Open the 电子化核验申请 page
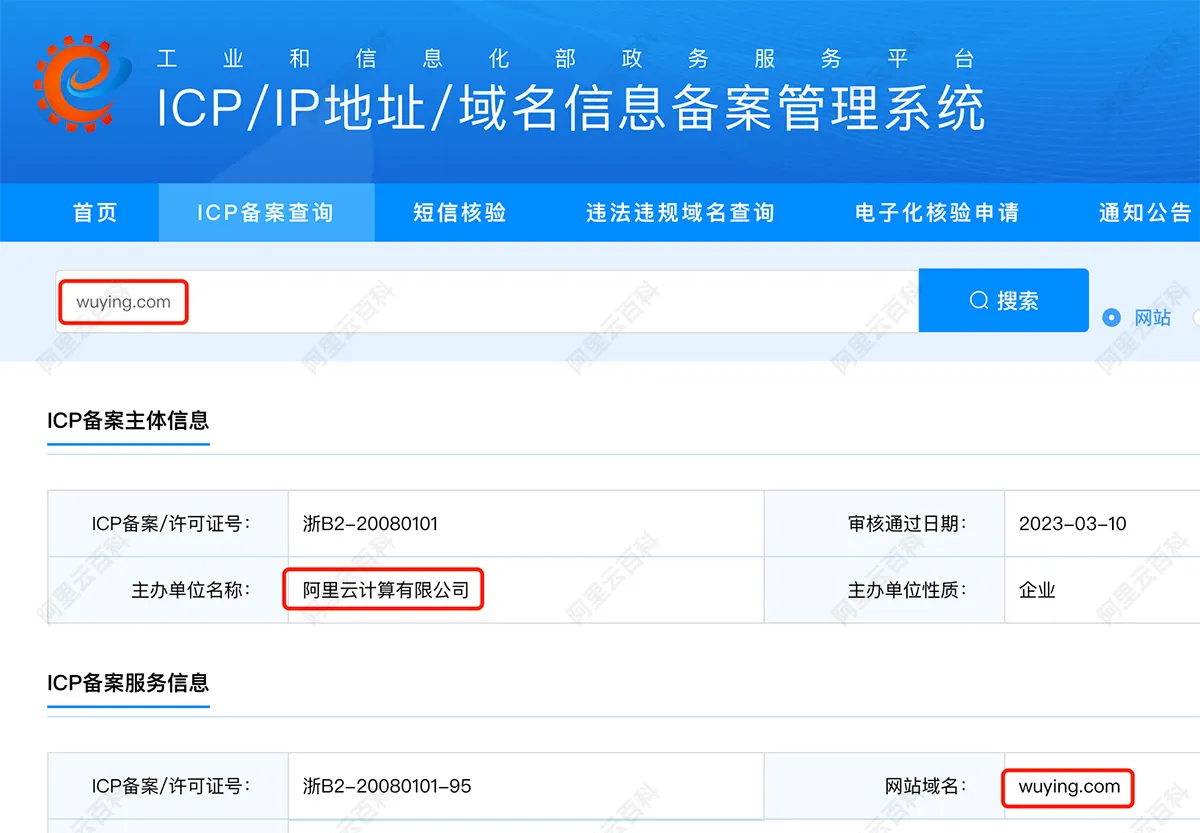This screenshot has width=1200, height=833. (x=936, y=212)
